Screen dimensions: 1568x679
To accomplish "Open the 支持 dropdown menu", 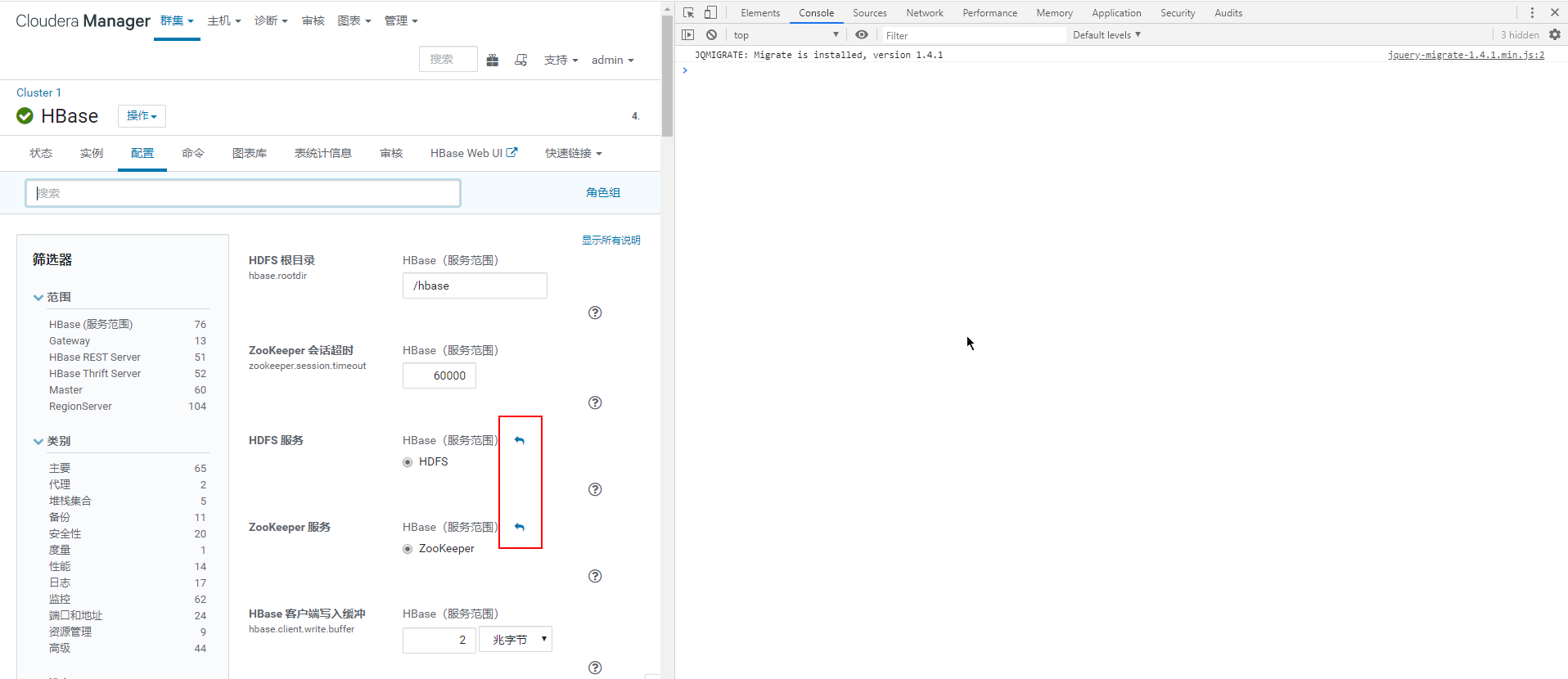I will point(561,60).
